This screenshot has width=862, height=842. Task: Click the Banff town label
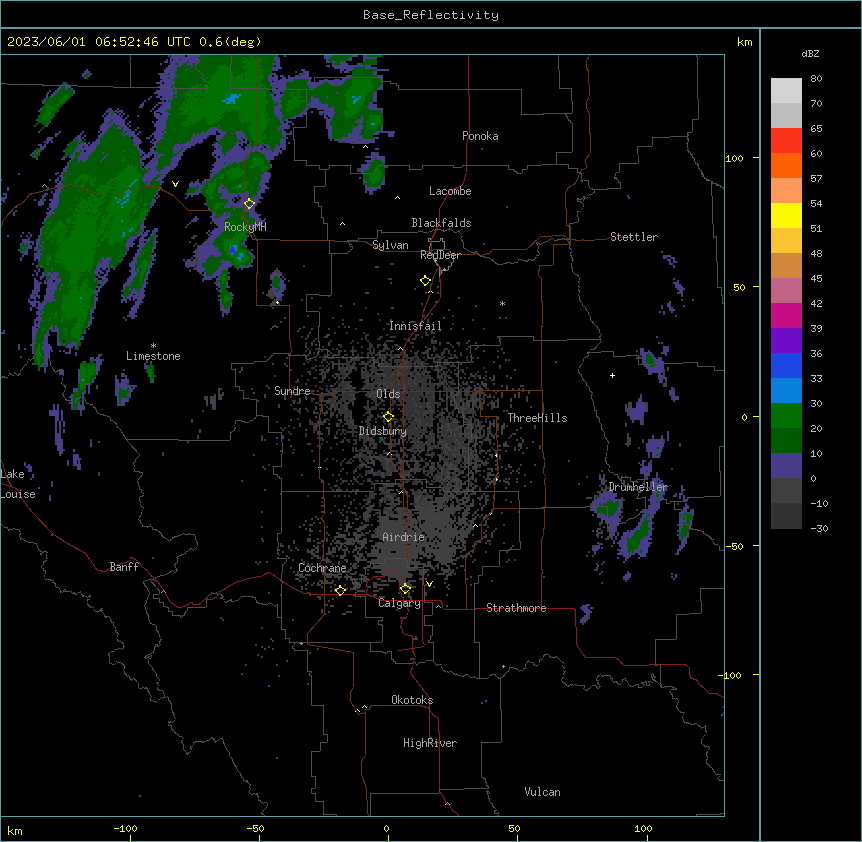(x=124, y=567)
